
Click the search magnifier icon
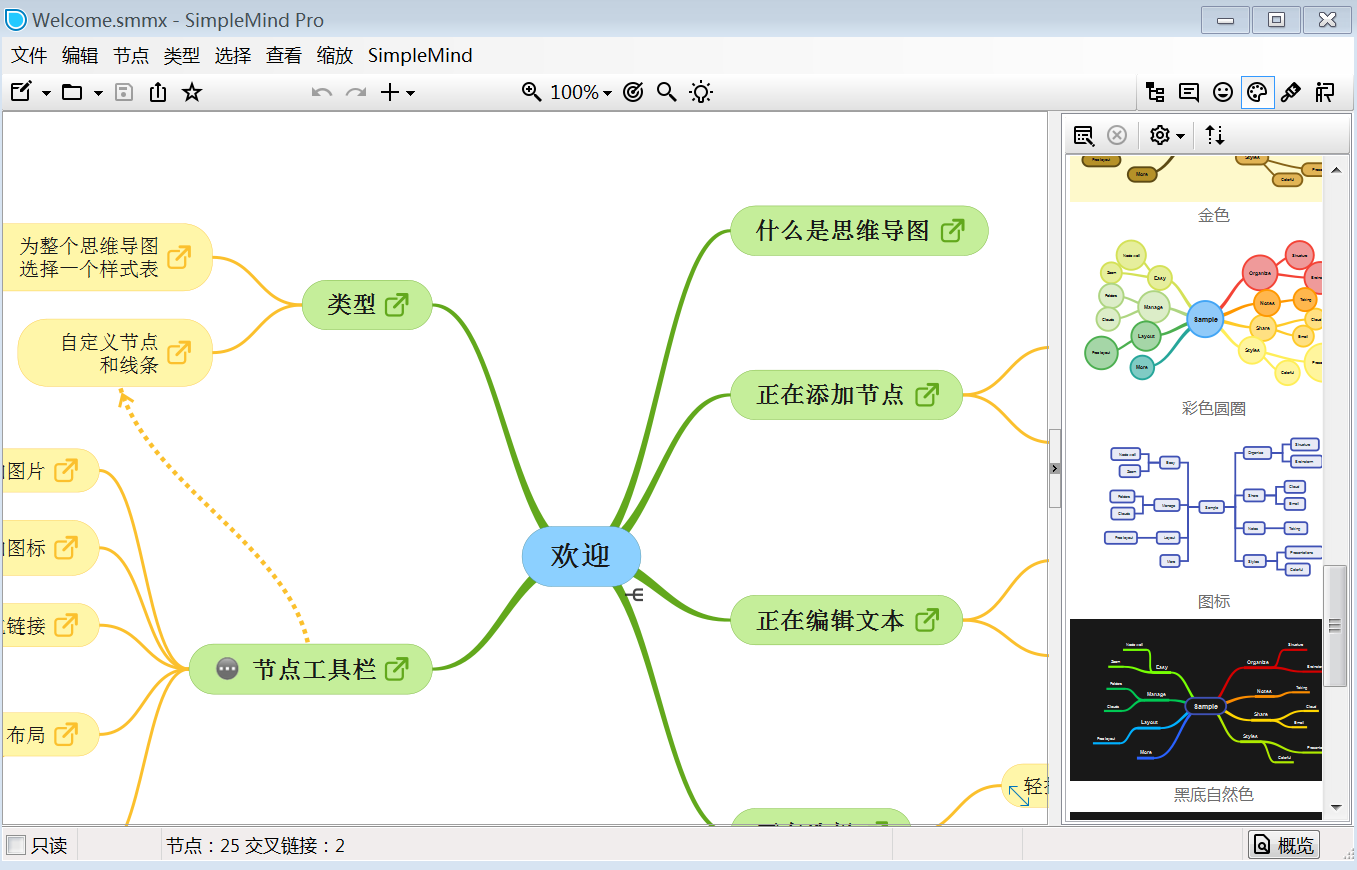(x=667, y=93)
